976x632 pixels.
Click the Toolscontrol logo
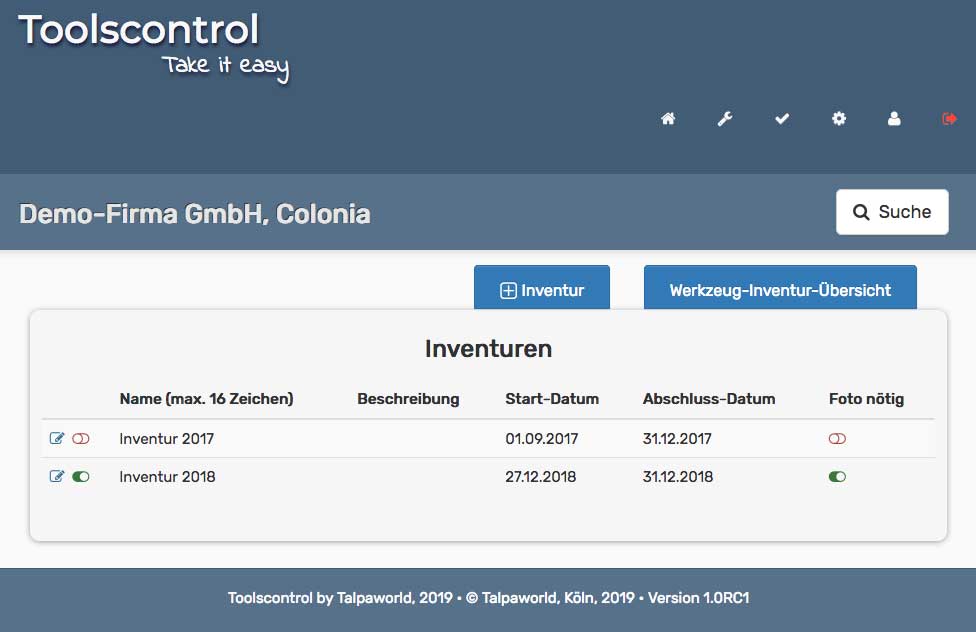click(x=138, y=29)
